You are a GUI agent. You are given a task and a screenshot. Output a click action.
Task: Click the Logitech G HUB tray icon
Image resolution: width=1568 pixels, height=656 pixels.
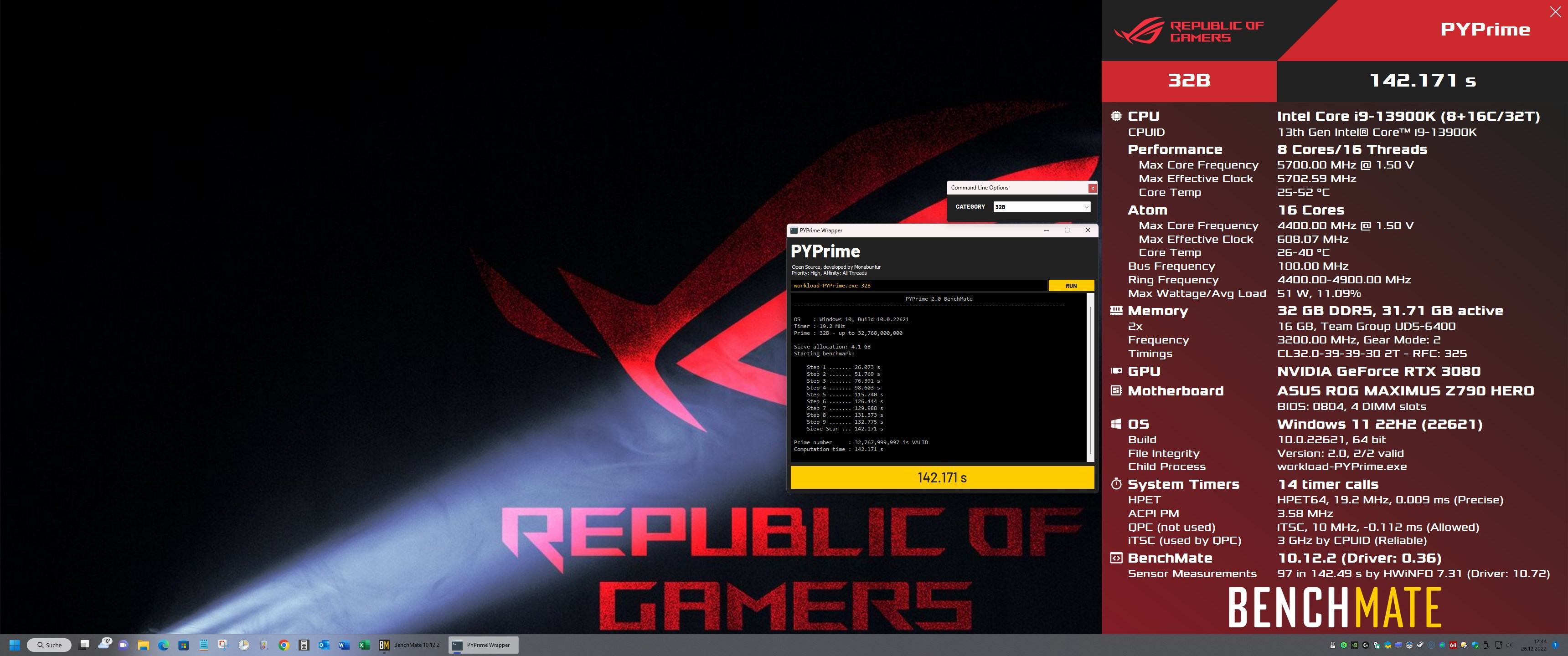(x=1366, y=645)
